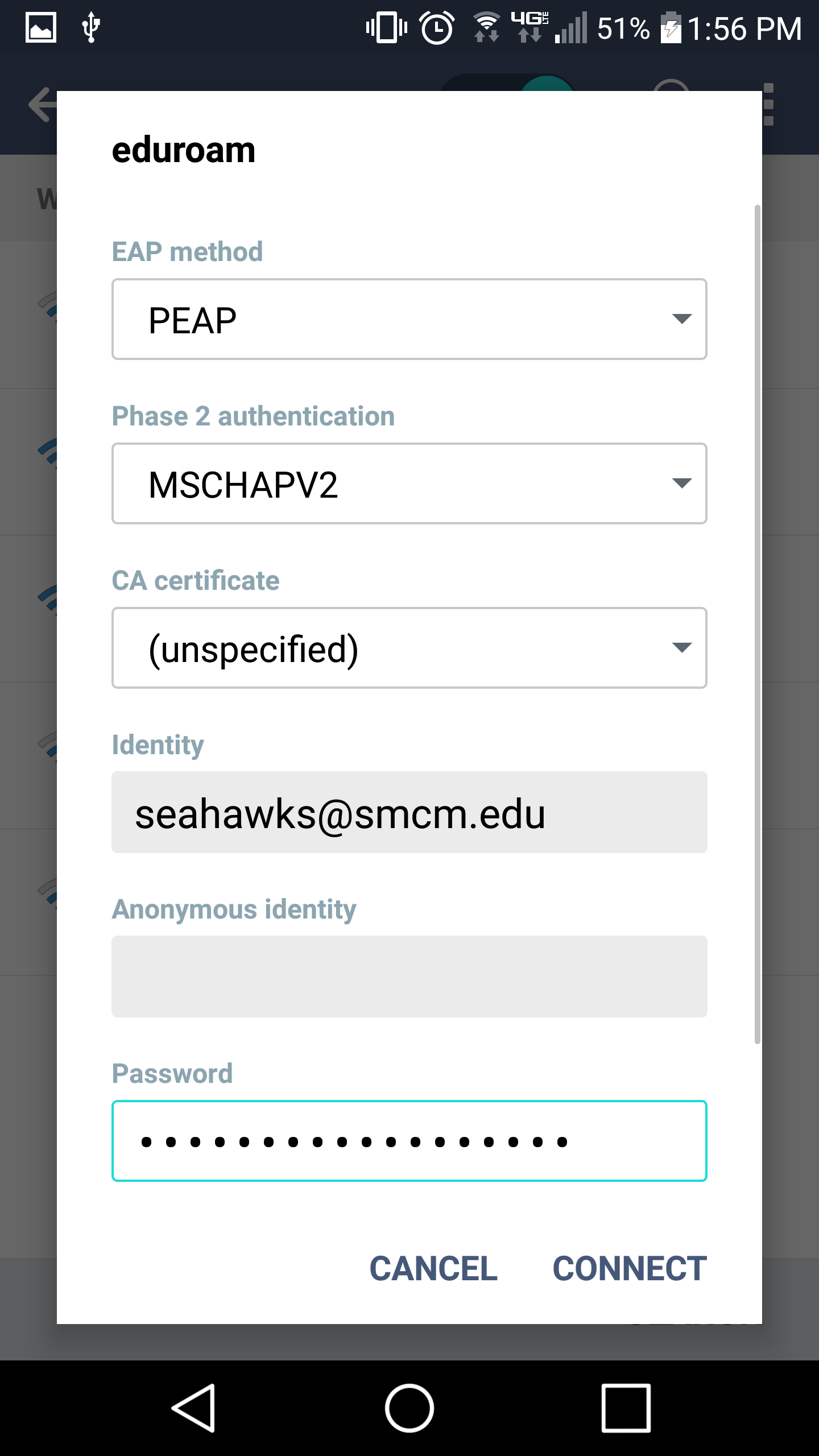
Task: Tap the empty Anonymous identity field
Action: pos(409,977)
